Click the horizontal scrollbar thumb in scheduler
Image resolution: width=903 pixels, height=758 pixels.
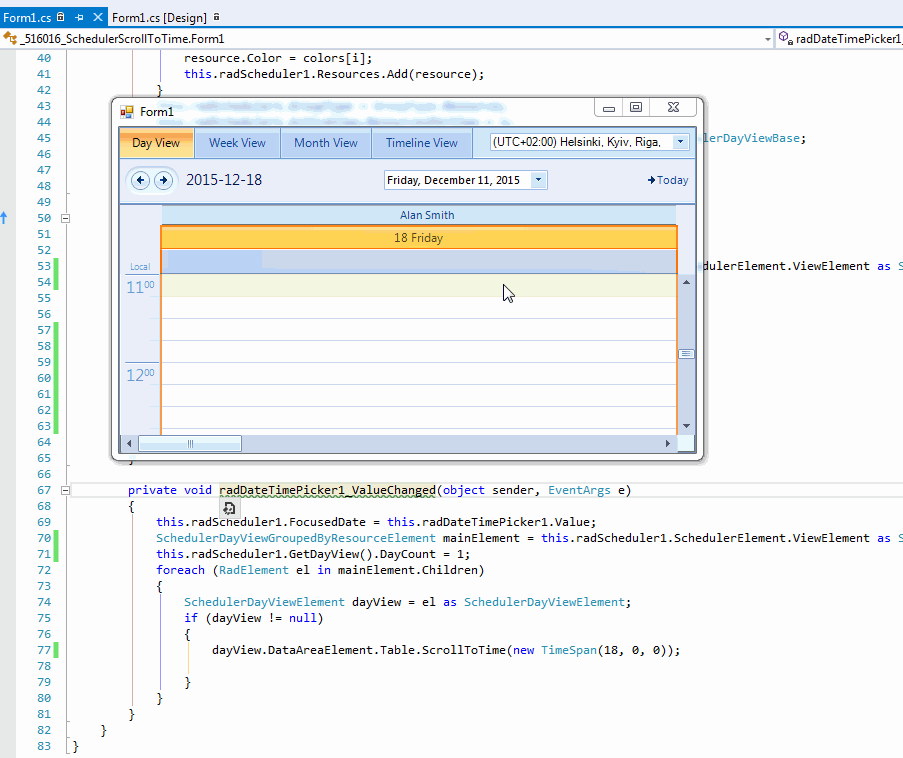pyautogui.click(x=189, y=444)
